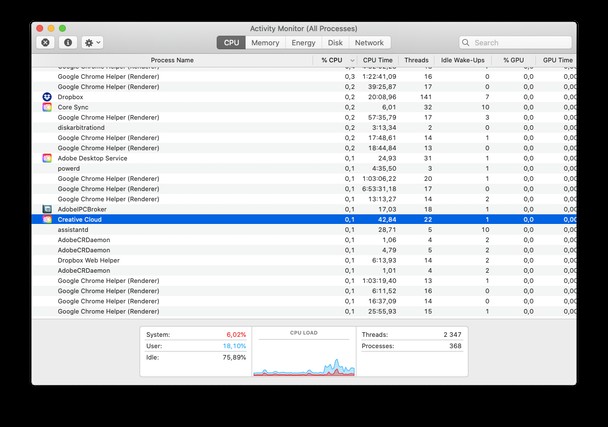Select Chrome Helper with CPU time 13:13,27
This screenshot has width=608, height=427.
pos(304,199)
